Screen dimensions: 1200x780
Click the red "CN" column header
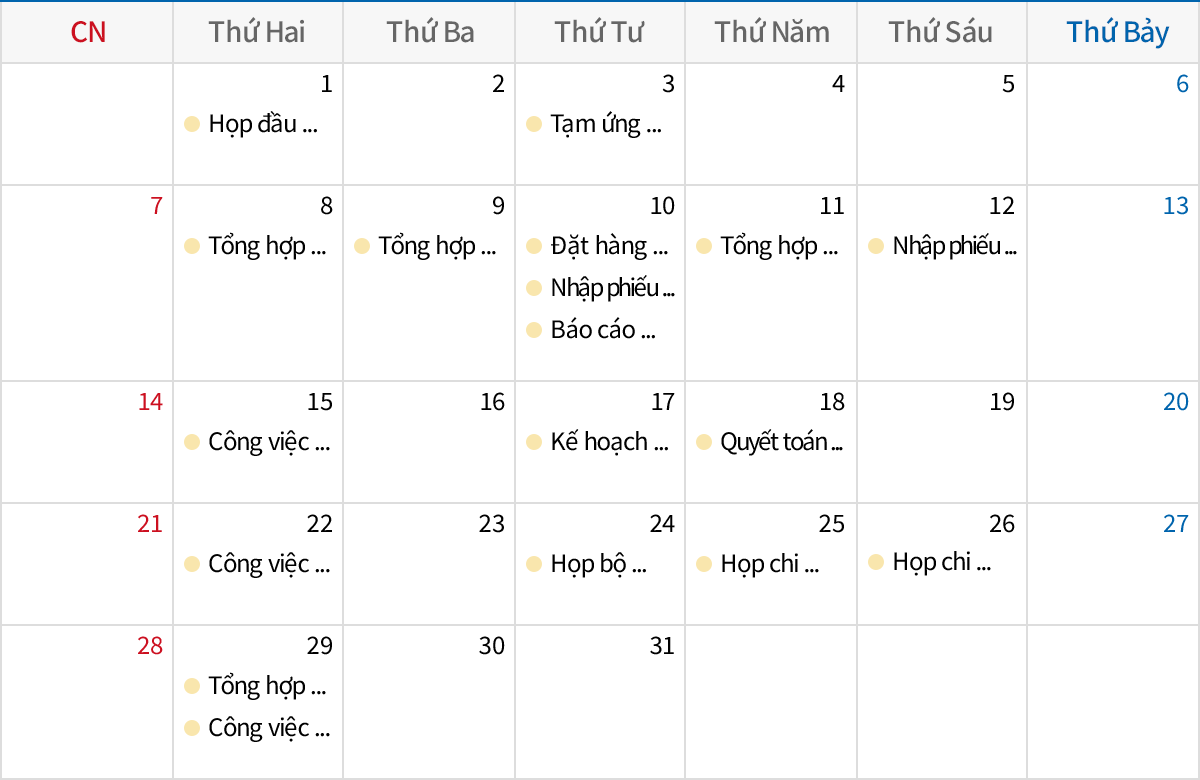[88, 32]
